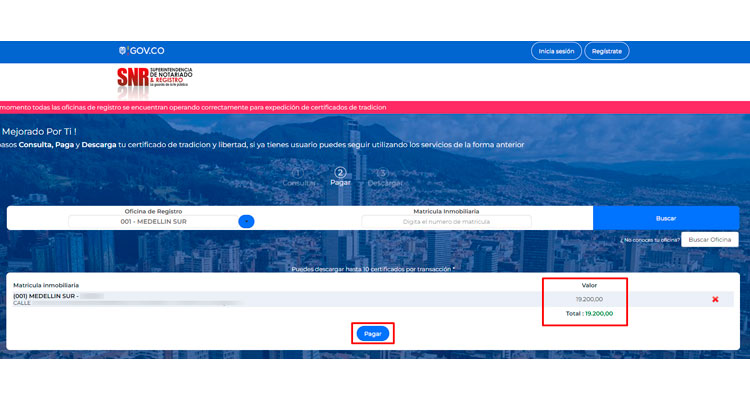Click the step 2 Pagar circle icon
Screen dimensions: 750x400
click(x=340, y=172)
